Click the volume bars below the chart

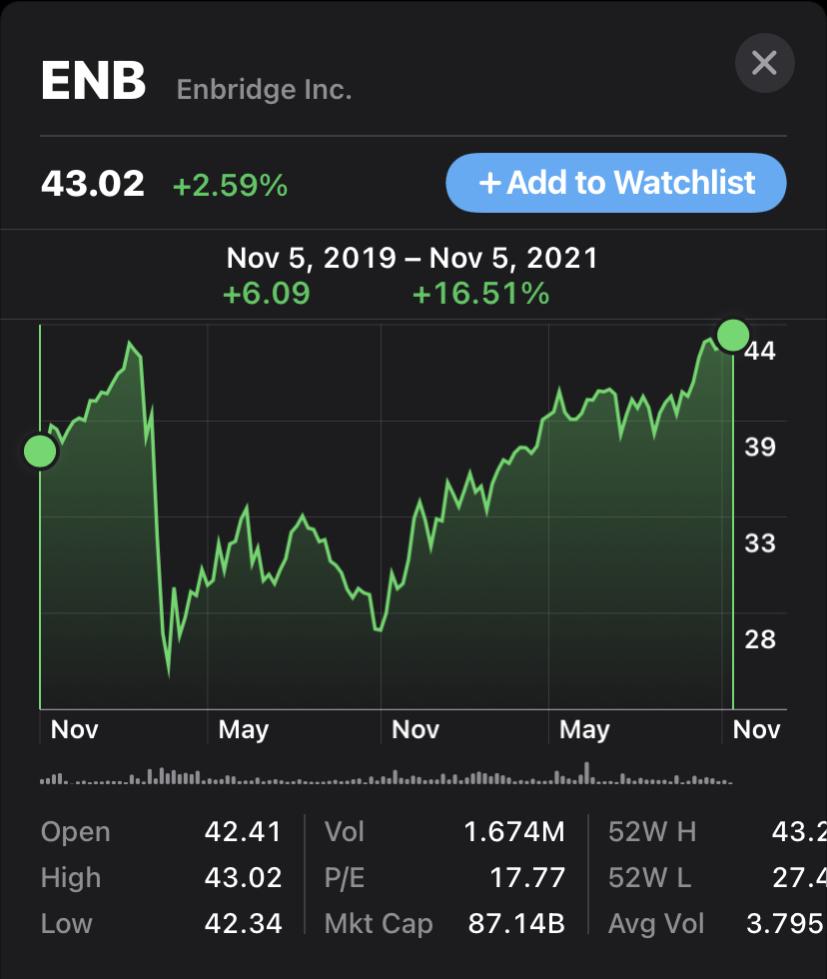[386, 776]
